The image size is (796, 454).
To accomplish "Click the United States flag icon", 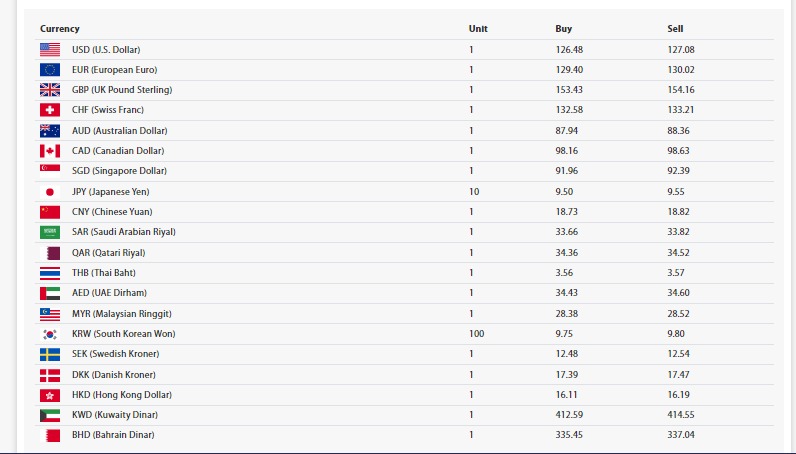I will coord(50,49).
